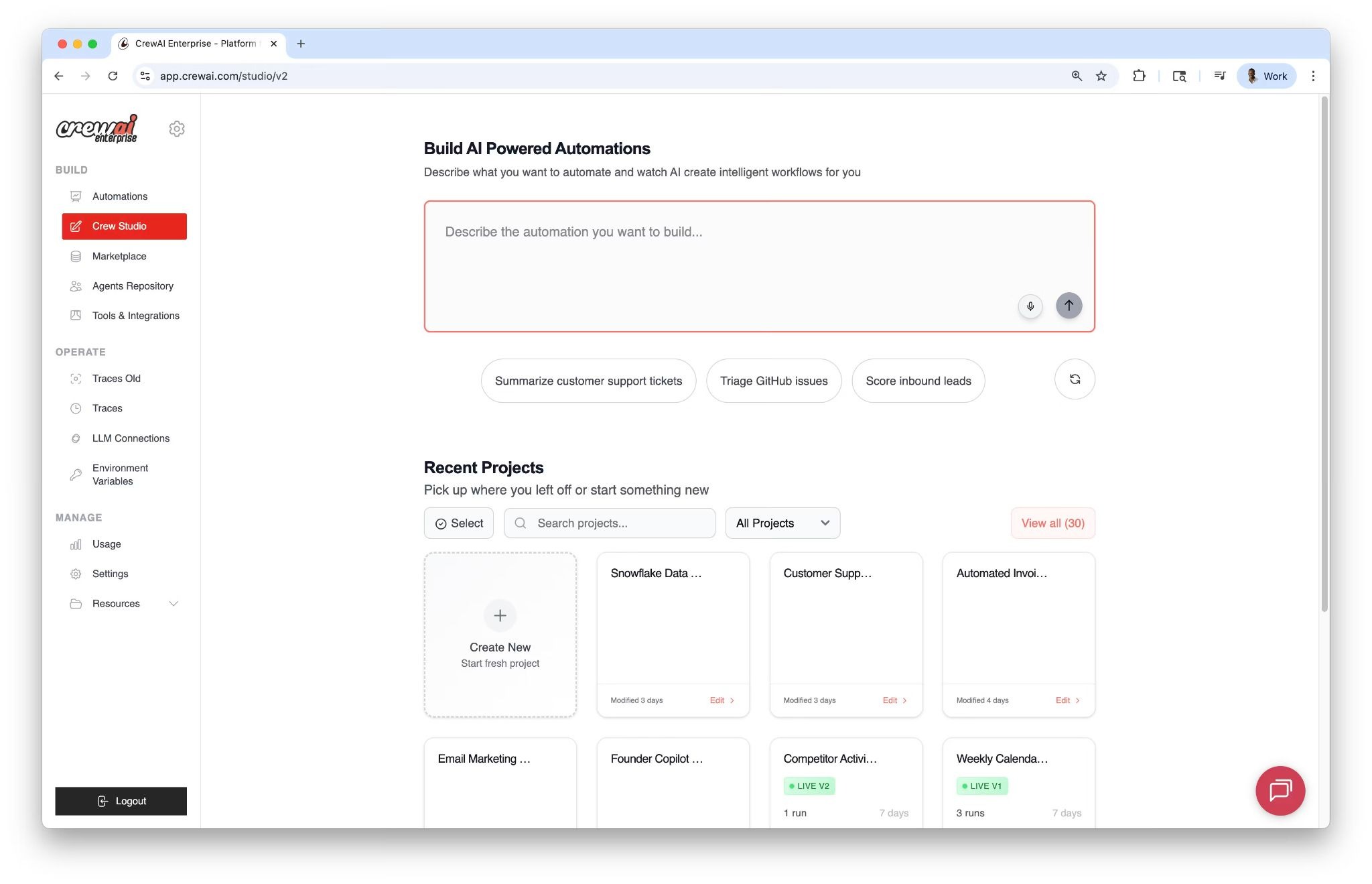Image resolution: width=1372 pixels, height=884 pixels.
Task: Open the Snowflake Data project card
Action: 673,635
